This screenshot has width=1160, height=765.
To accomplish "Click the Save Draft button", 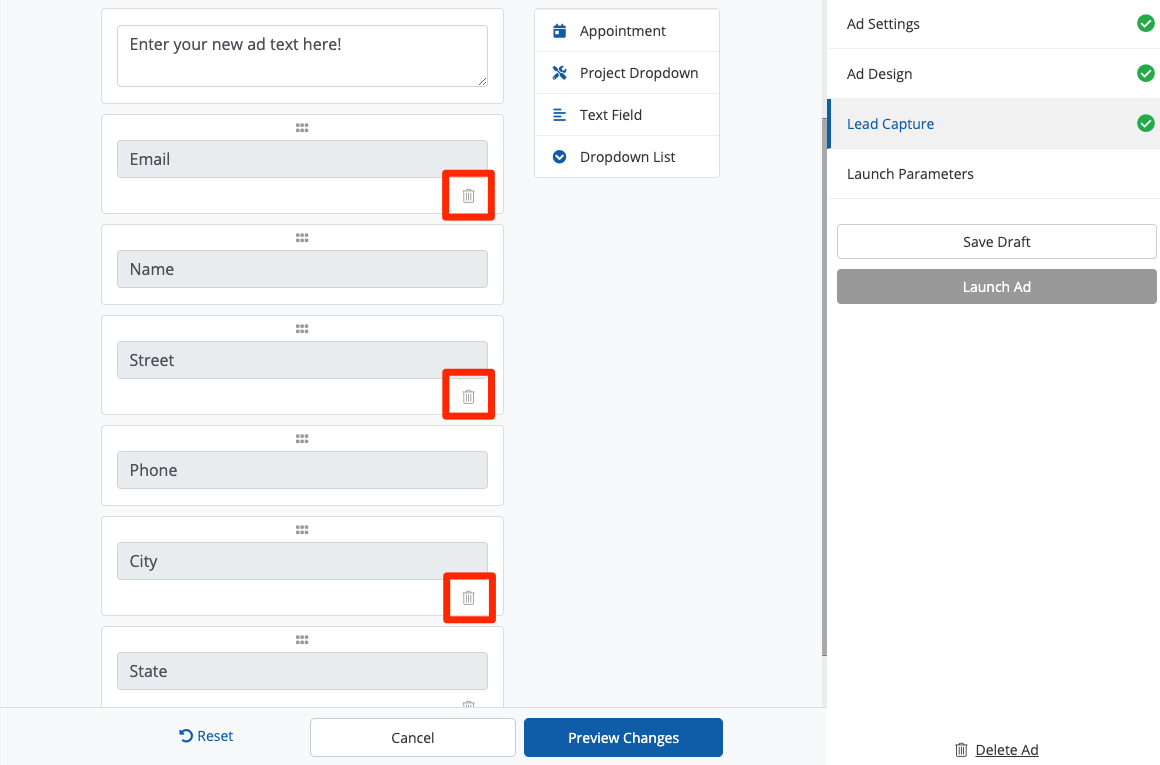I will [996, 242].
